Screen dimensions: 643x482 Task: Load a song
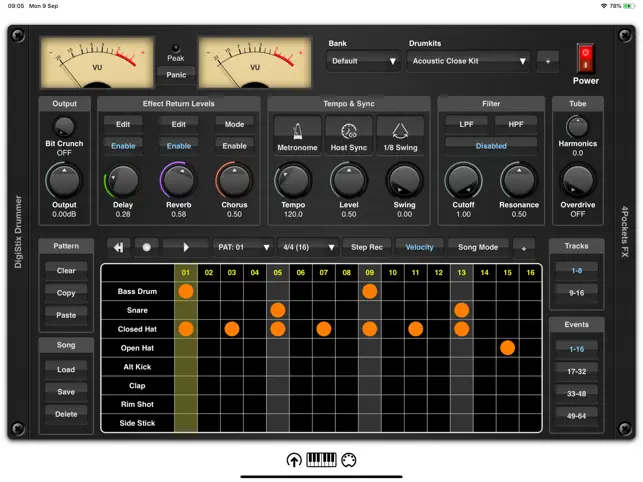pyautogui.click(x=66, y=370)
